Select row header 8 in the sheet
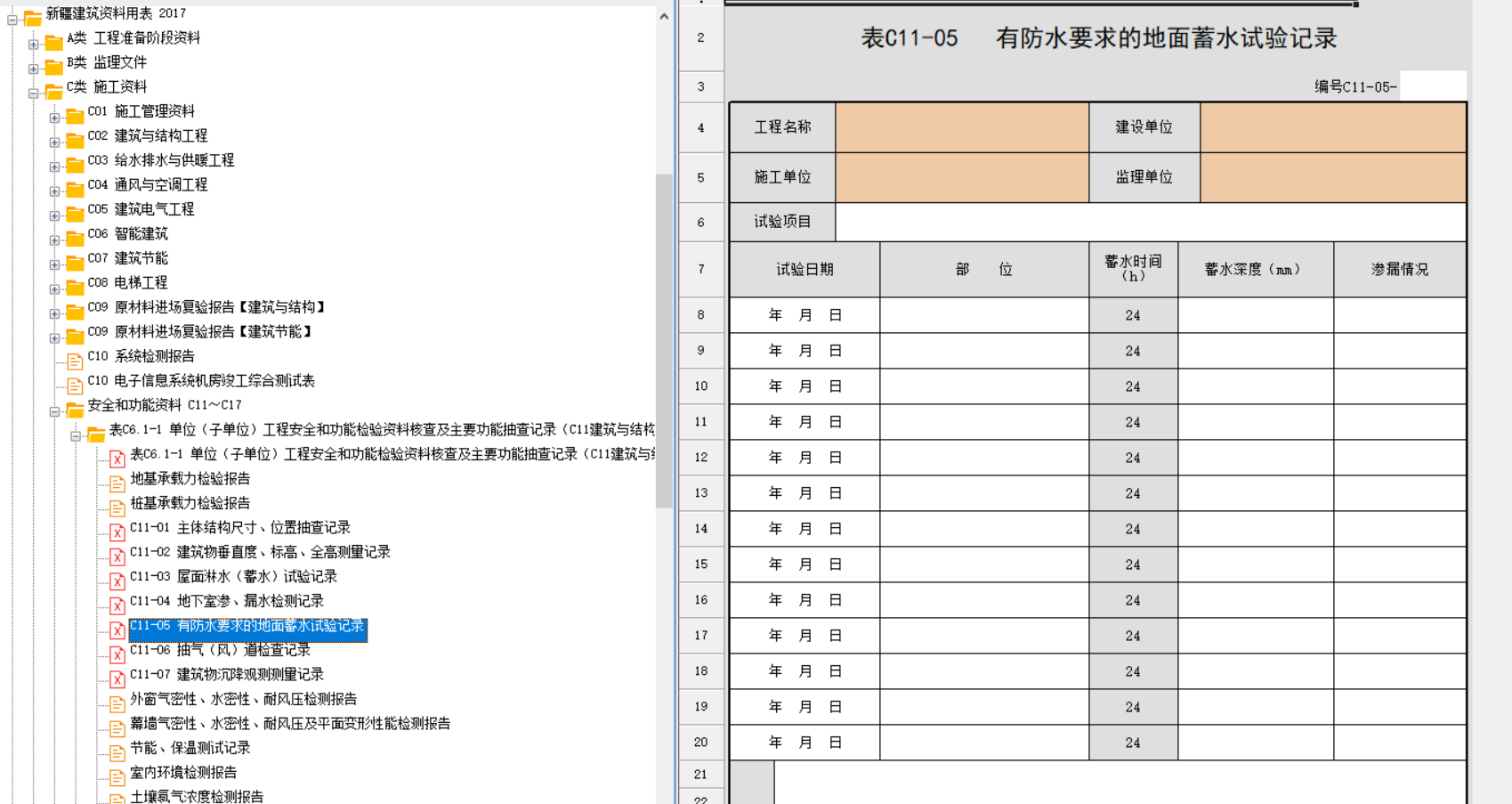 click(x=700, y=315)
